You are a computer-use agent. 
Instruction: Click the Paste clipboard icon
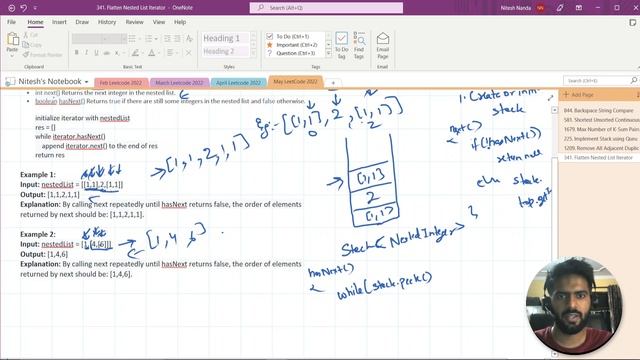pyautogui.click(x=12, y=40)
